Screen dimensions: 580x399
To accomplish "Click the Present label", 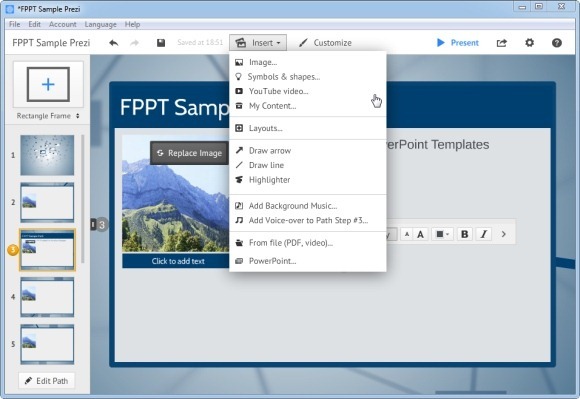I will (465, 43).
